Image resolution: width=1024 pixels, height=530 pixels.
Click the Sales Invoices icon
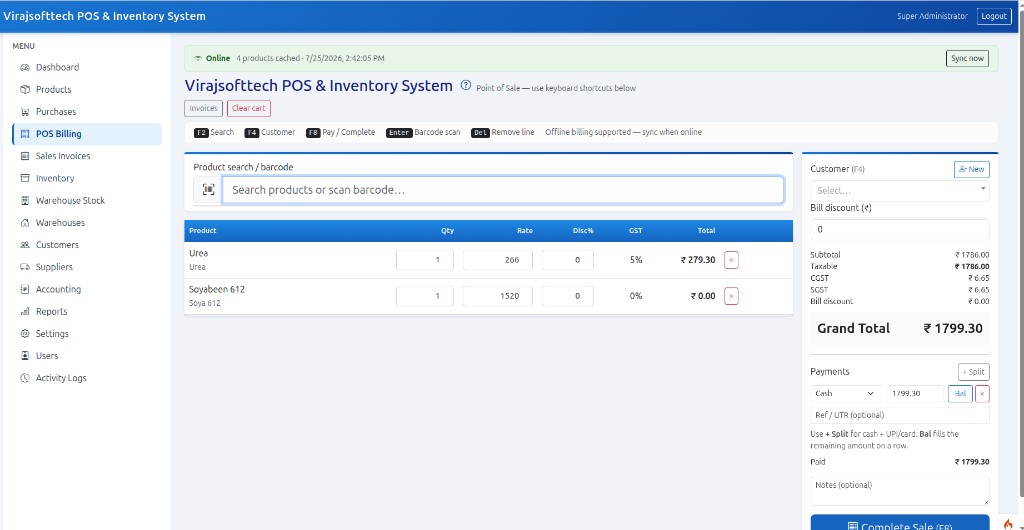point(25,156)
